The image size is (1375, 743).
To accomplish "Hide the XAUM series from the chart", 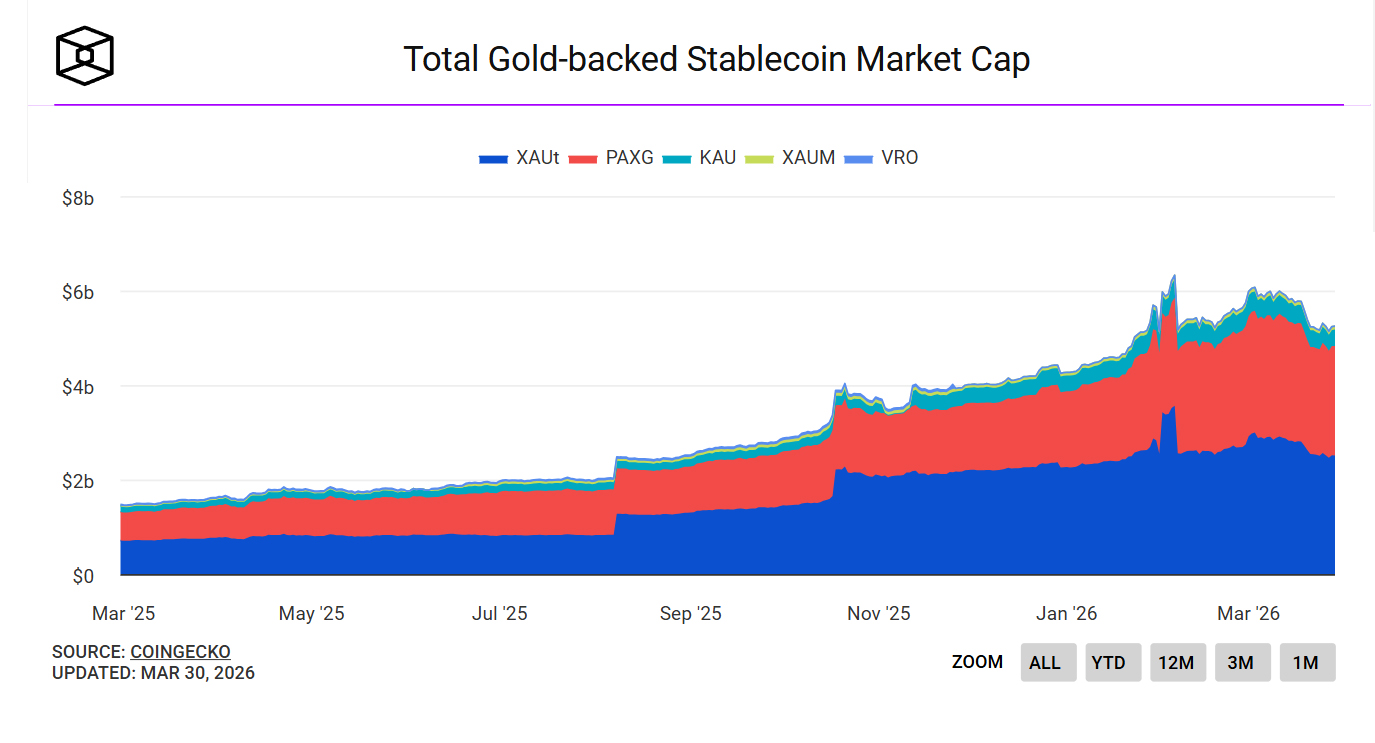I will point(810,157).
